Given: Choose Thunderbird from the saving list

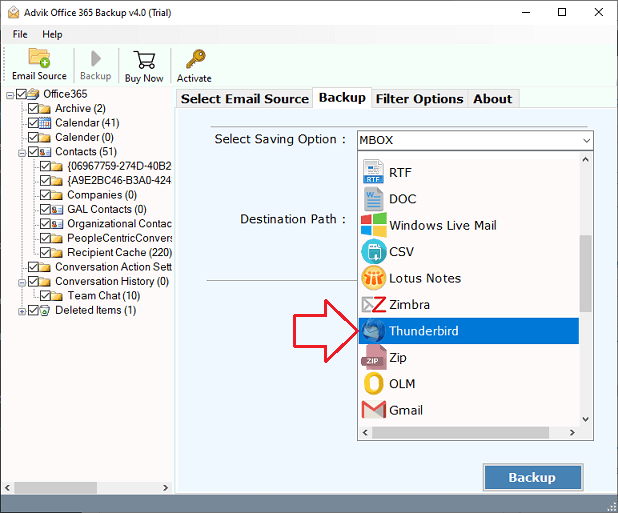Looking at the screenshot, I should click(469, 331).
